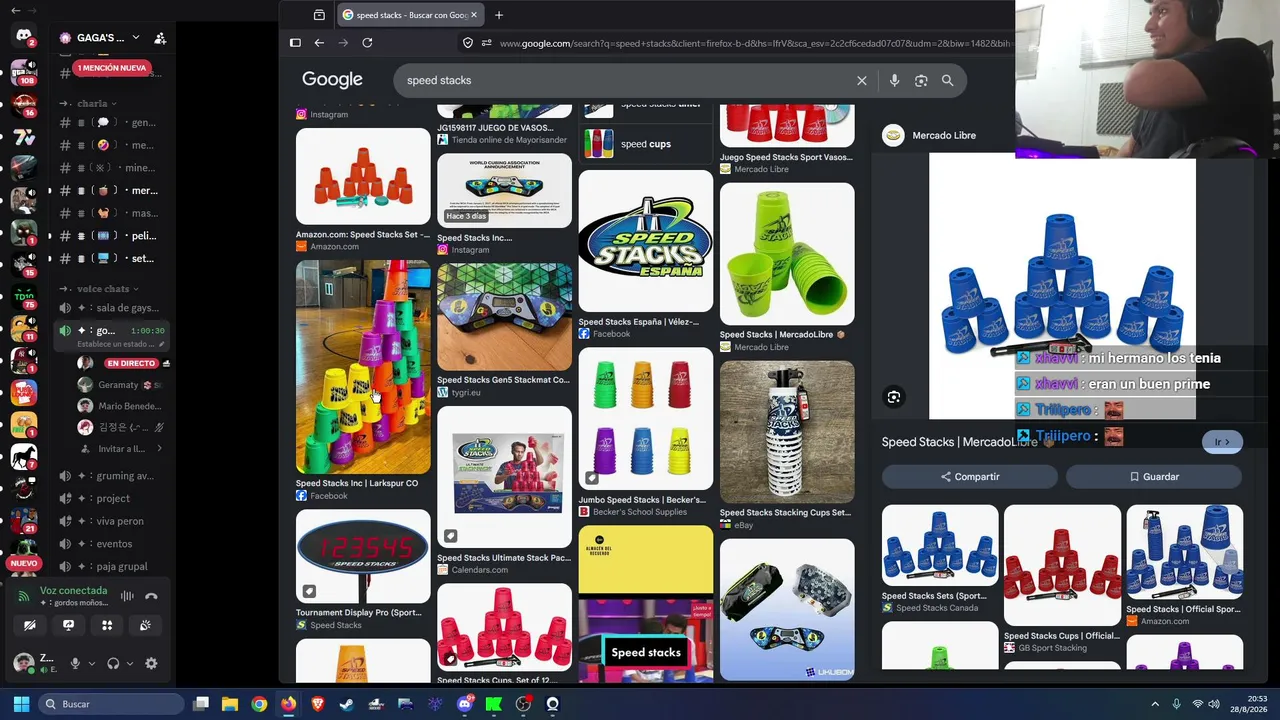Expand Windows system tray hidden icons
This screenshot has height=720, width=1280.
coord(1155,704)
